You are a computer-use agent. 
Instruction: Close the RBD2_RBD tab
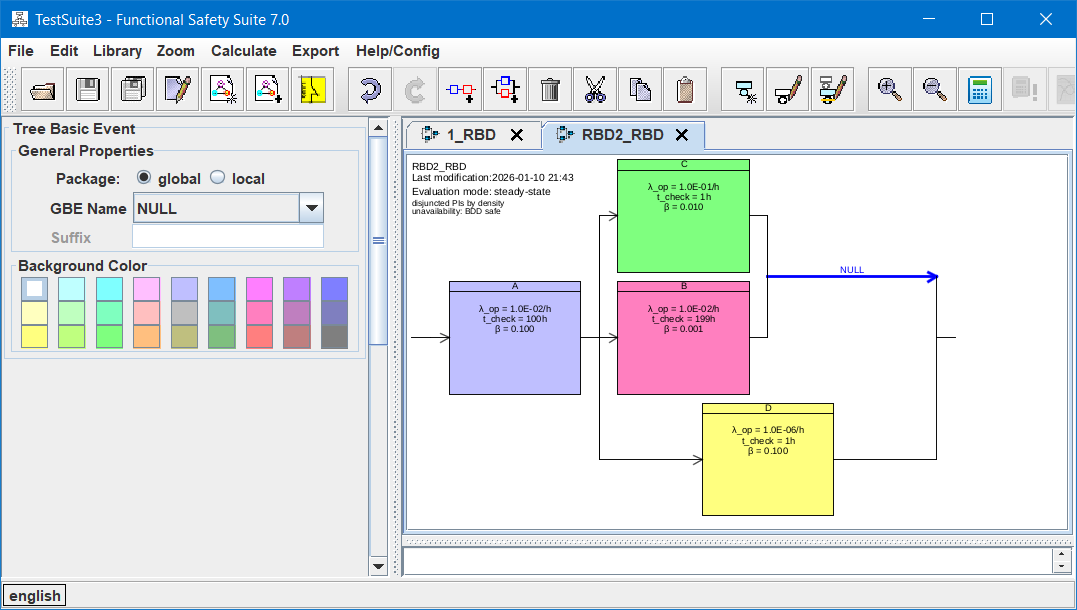tap(682, 135)
